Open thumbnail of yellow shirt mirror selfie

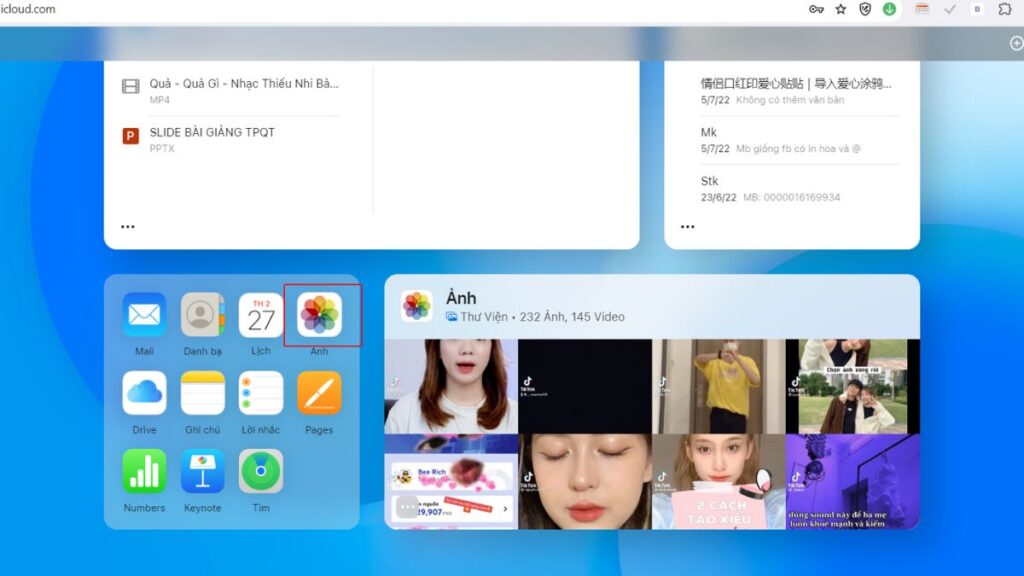pyautogui.click(x=719, y=387)
